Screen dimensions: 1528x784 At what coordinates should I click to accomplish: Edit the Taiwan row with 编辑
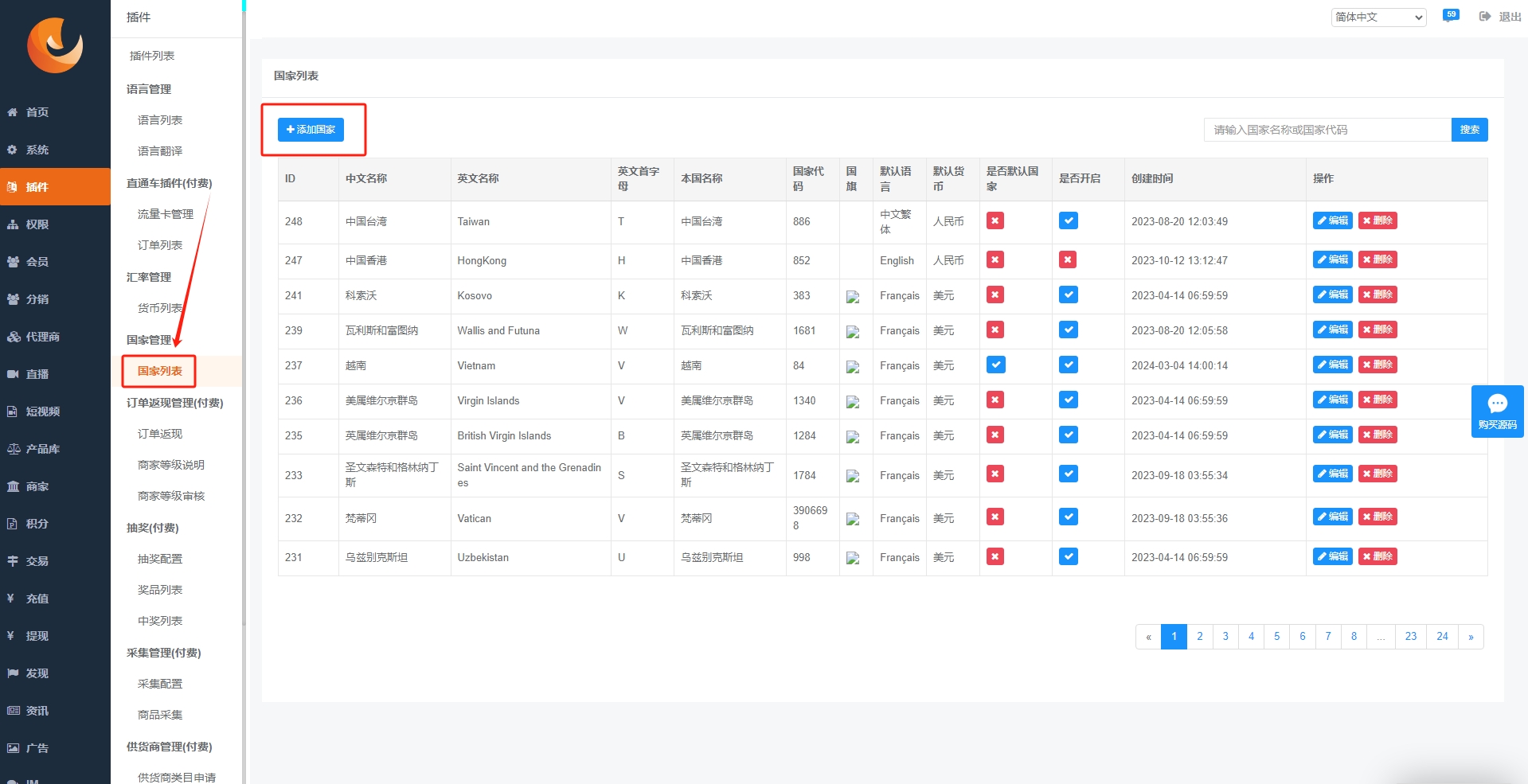point(1332,220)
